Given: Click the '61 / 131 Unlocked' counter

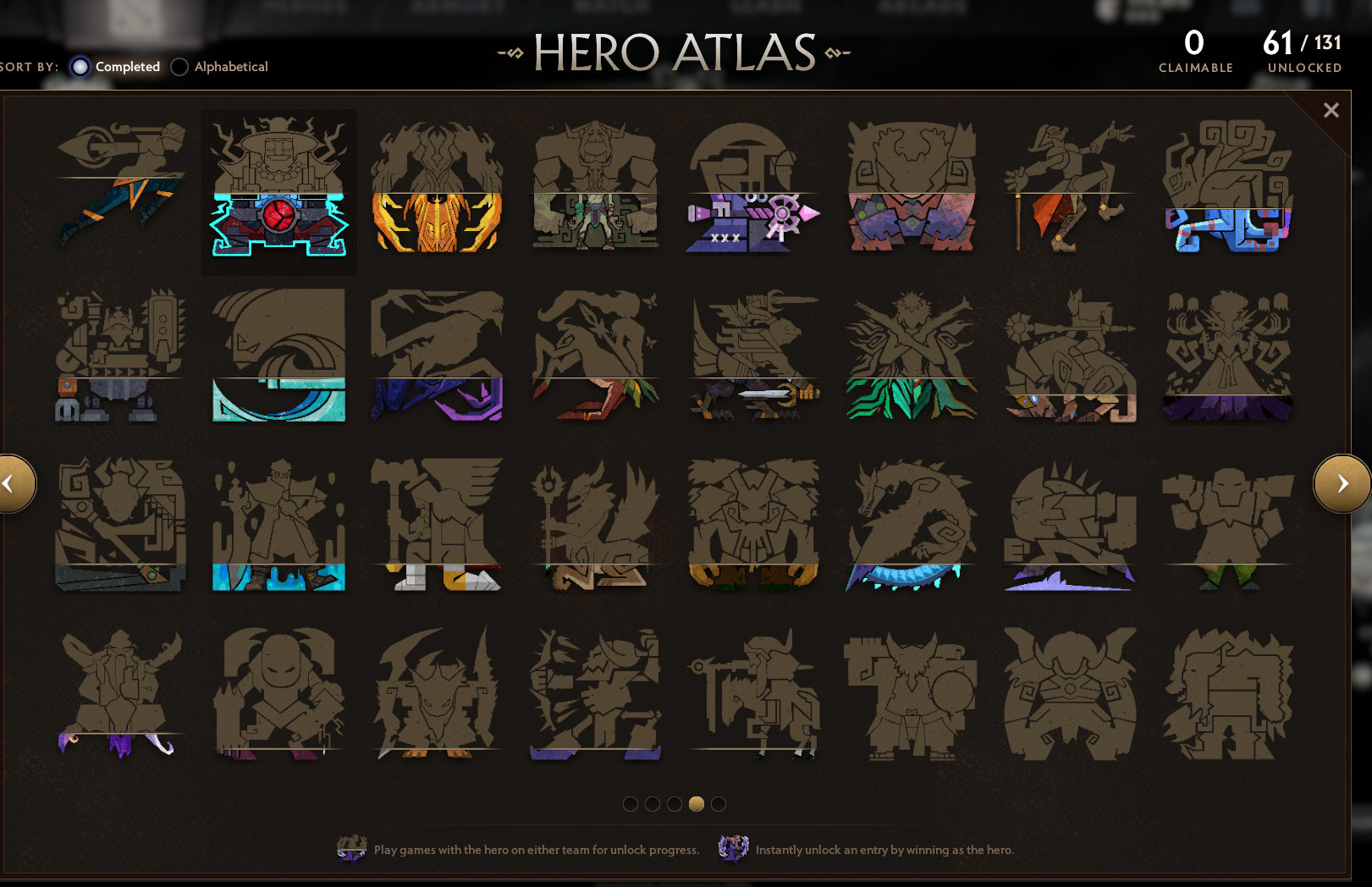Looking at the screenshot, I should click(1303, 51).
